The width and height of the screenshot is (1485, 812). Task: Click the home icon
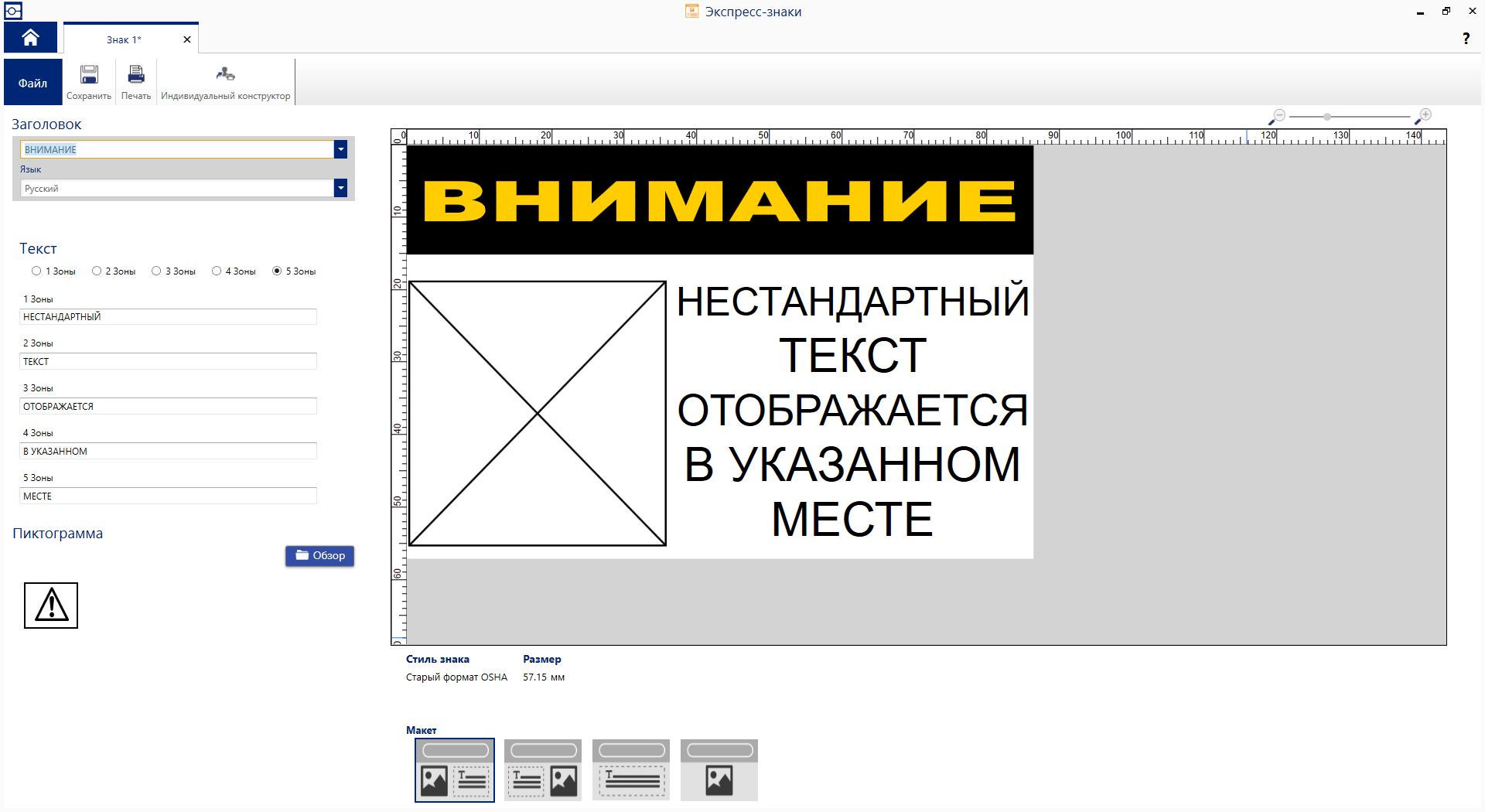click(x=30, y=36)
